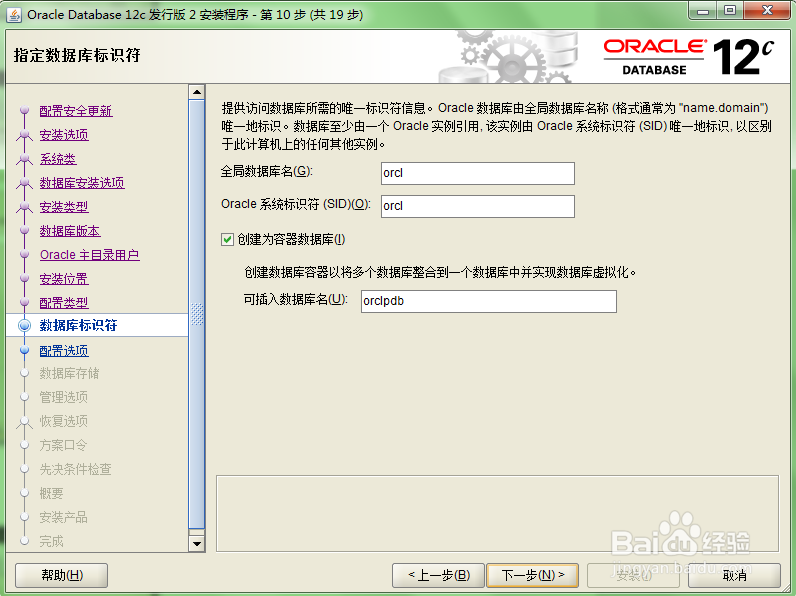
Task: Proceed with 下一步(N) button
Action: click(533, 575)
